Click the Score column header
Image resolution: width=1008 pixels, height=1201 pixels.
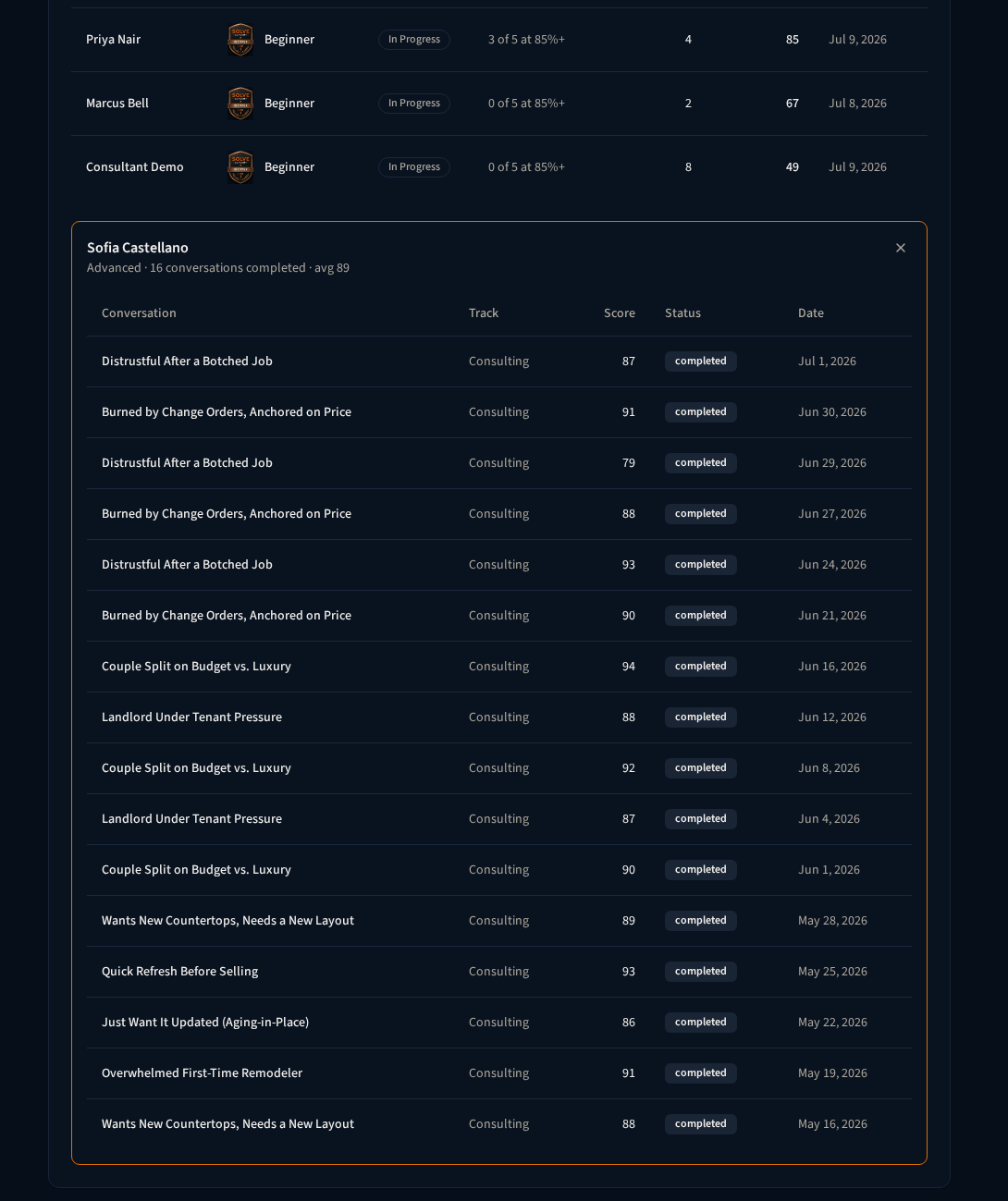(x=620, y=313)
